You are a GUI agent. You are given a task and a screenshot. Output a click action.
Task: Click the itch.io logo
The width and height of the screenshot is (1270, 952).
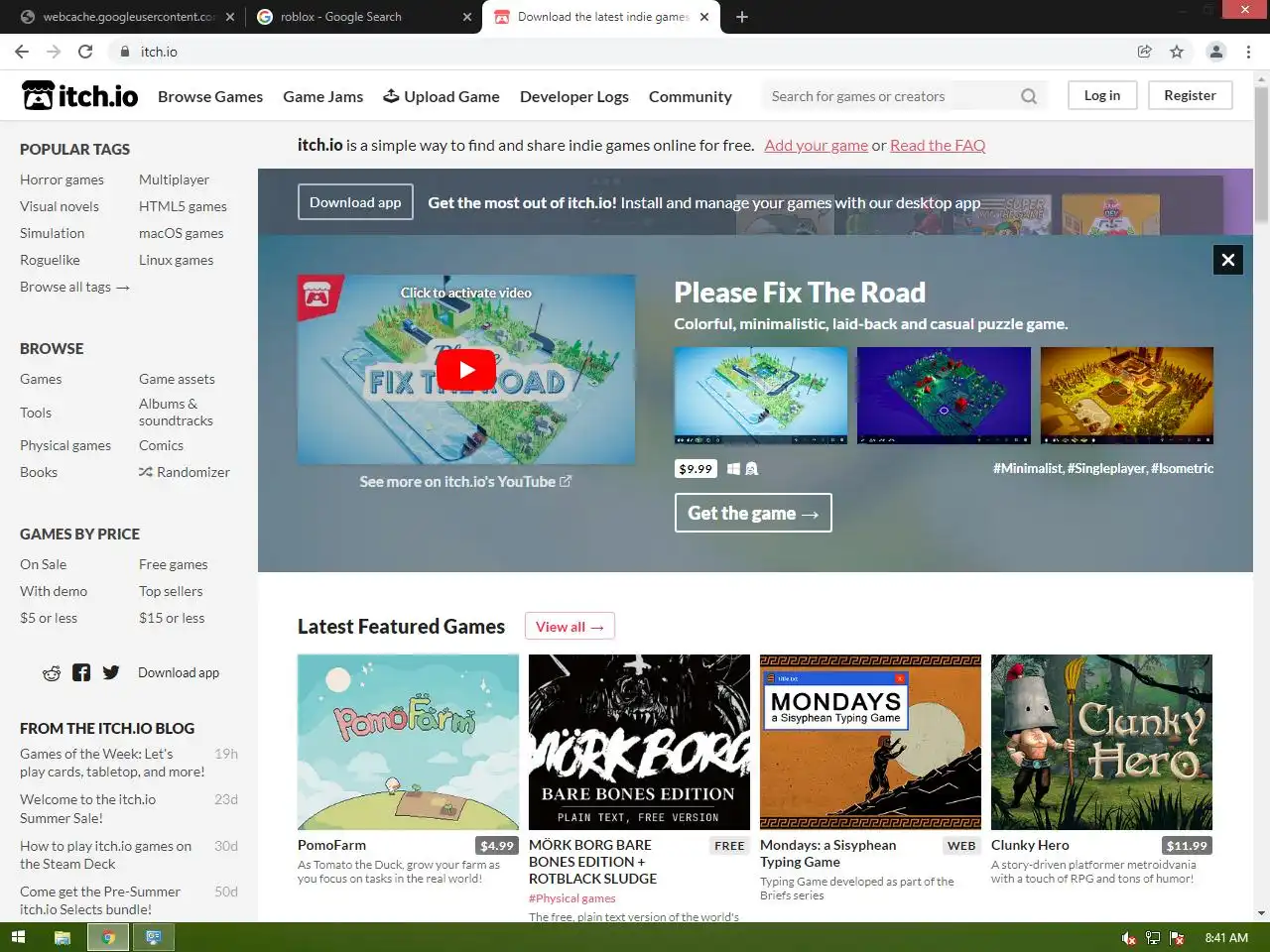click(79, 95)
